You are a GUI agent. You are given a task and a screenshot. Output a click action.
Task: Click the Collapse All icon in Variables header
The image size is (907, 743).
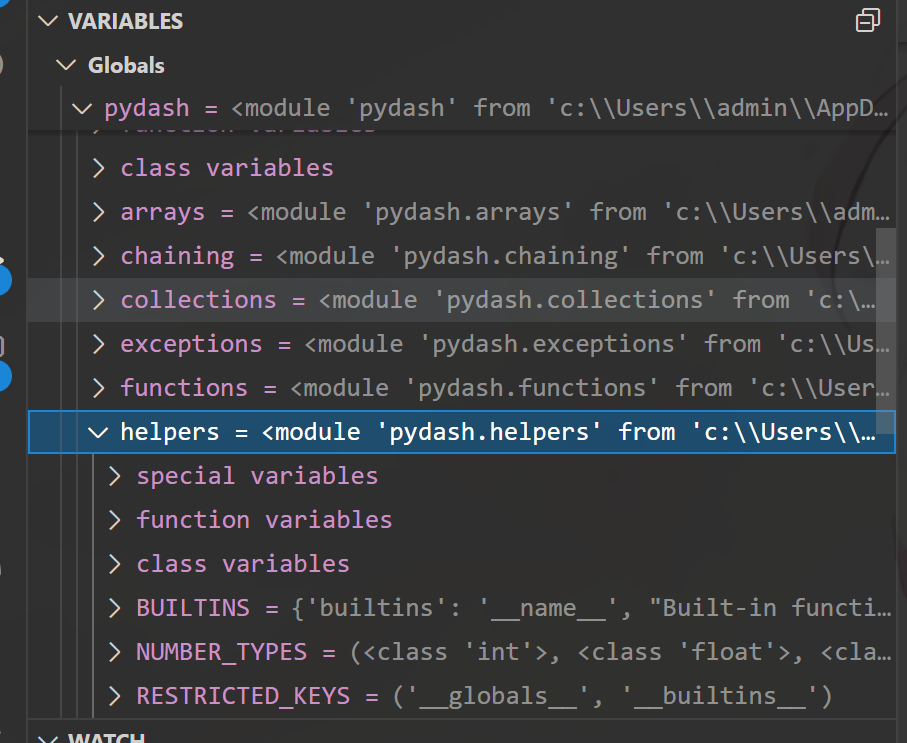(x=868, y=20)
